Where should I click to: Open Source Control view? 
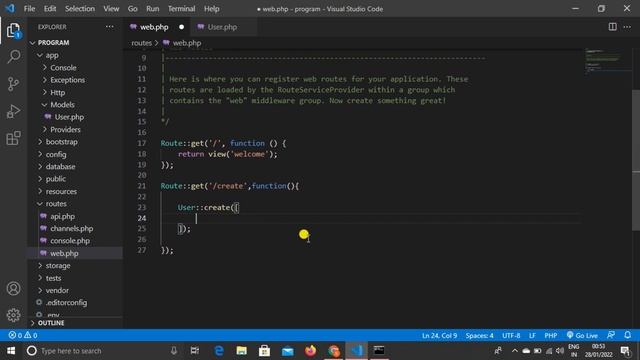(x=13, y=84)
